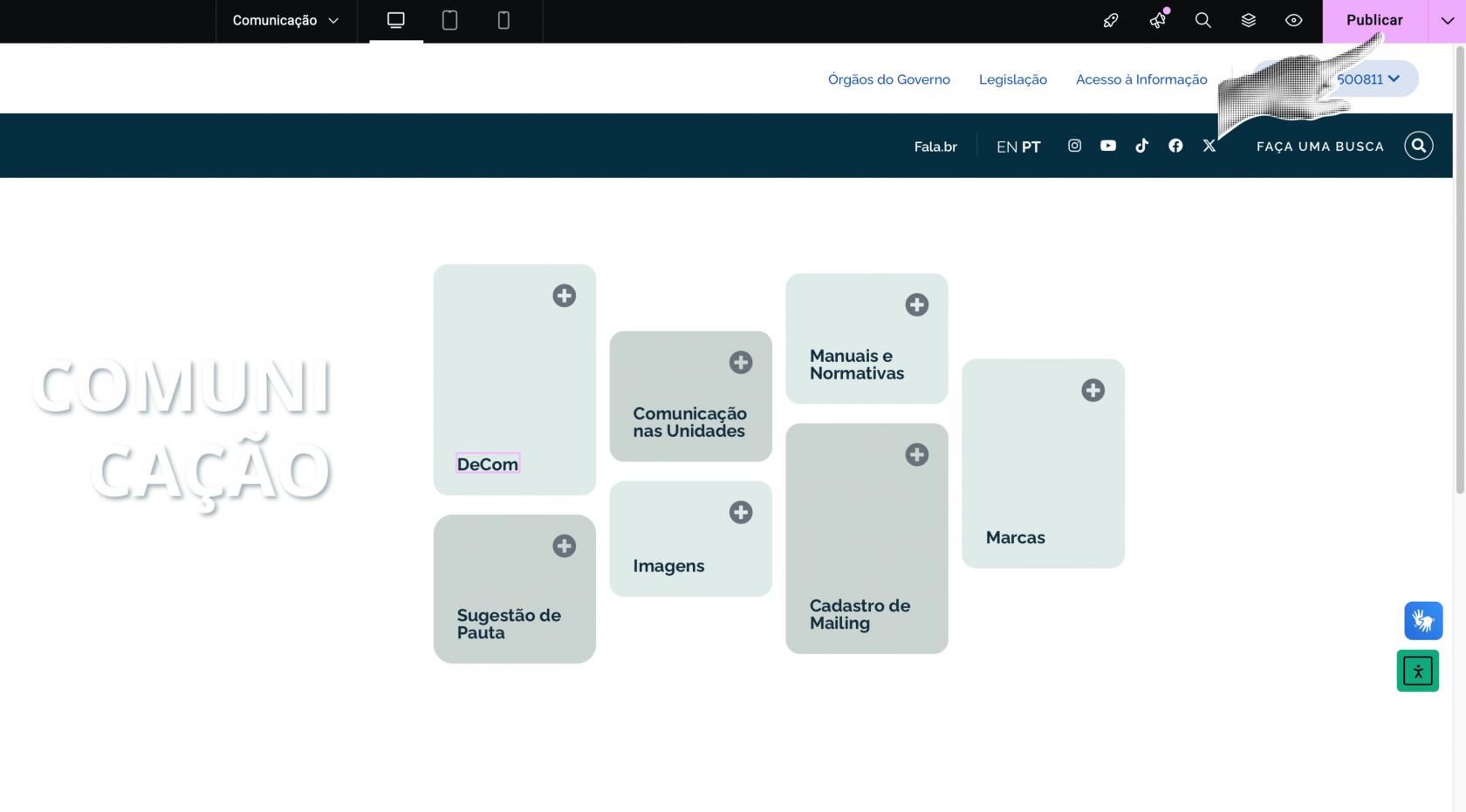1466x812 pixels.
Task: Switch to tablet viewport preview
Action: tap(449, 20)
